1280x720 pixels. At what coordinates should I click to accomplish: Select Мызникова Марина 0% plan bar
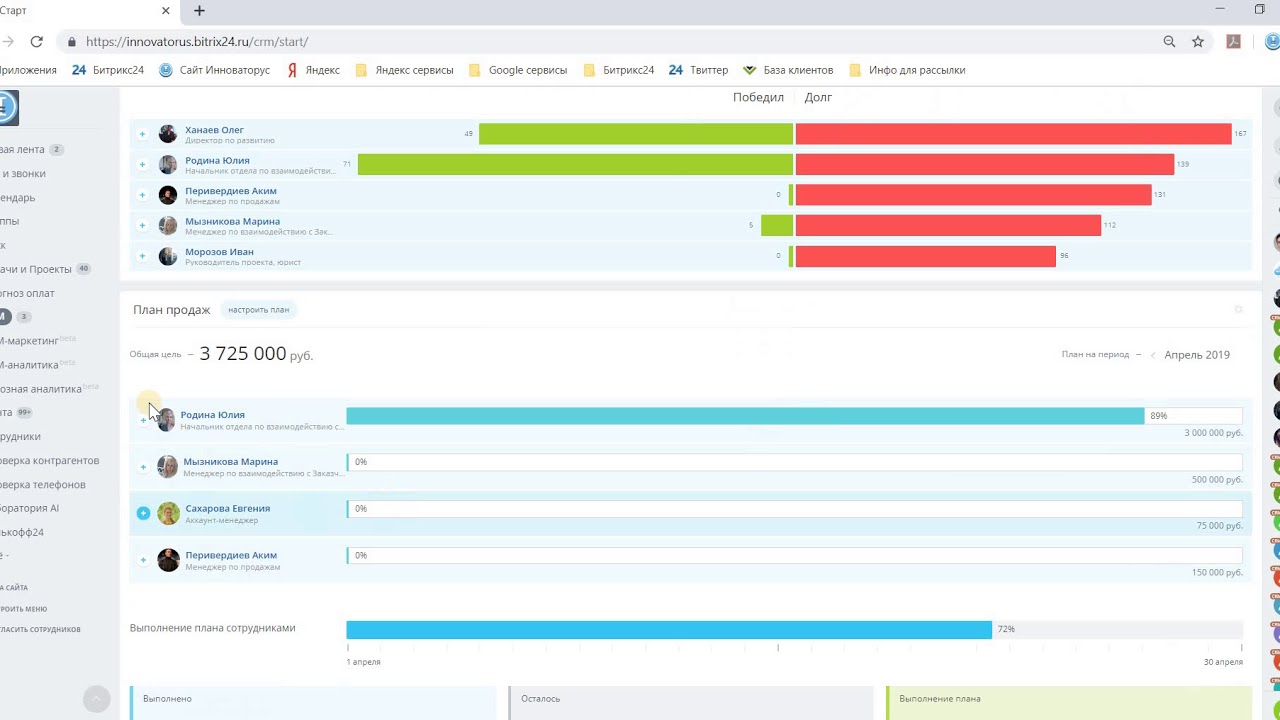[794, 462]
